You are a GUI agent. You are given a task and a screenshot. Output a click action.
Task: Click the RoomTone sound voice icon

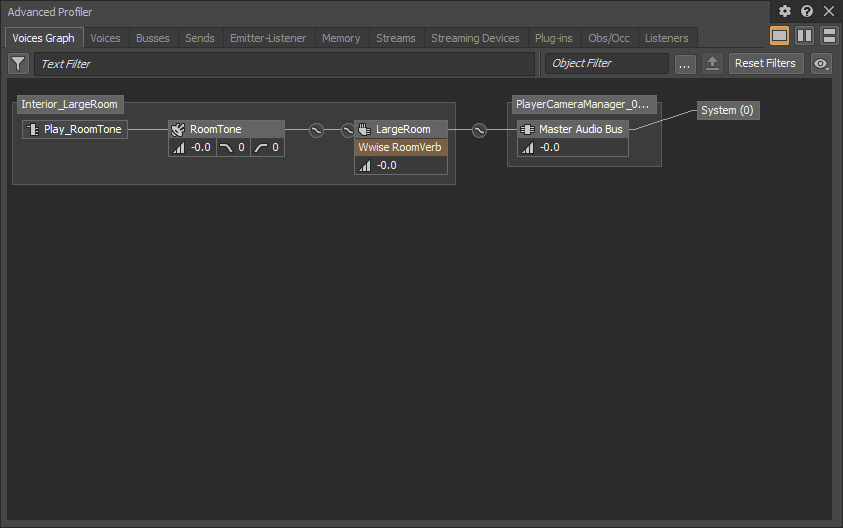178,130
